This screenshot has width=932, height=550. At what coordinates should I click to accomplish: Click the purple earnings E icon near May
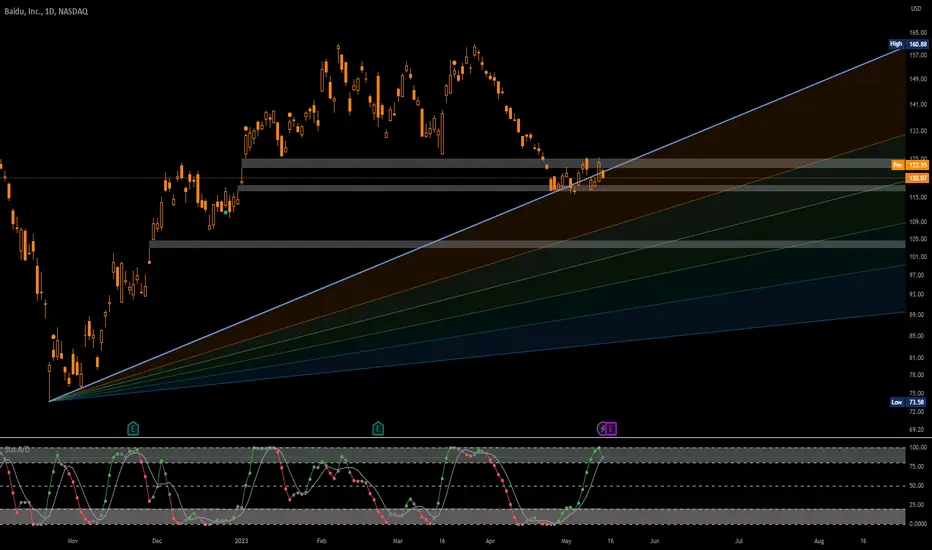coord(611,428)
